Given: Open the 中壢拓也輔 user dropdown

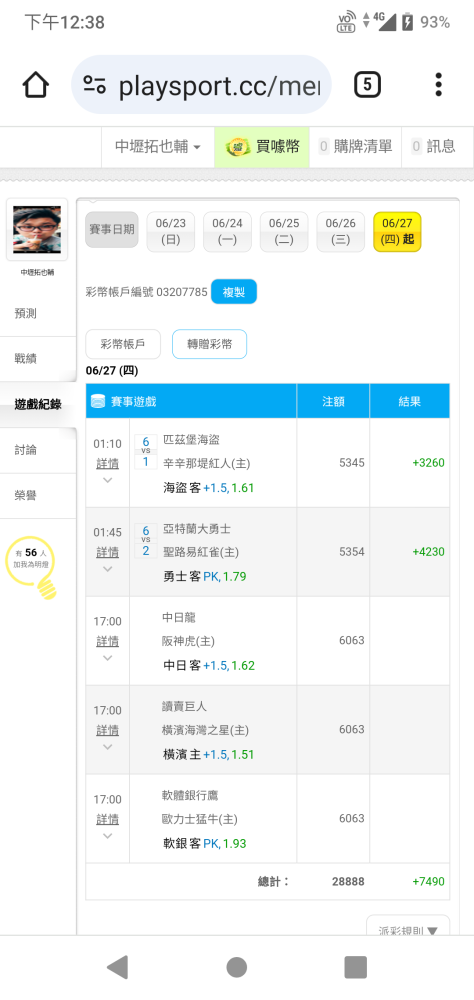Looking at the screenshot, I should click(158, 147).
